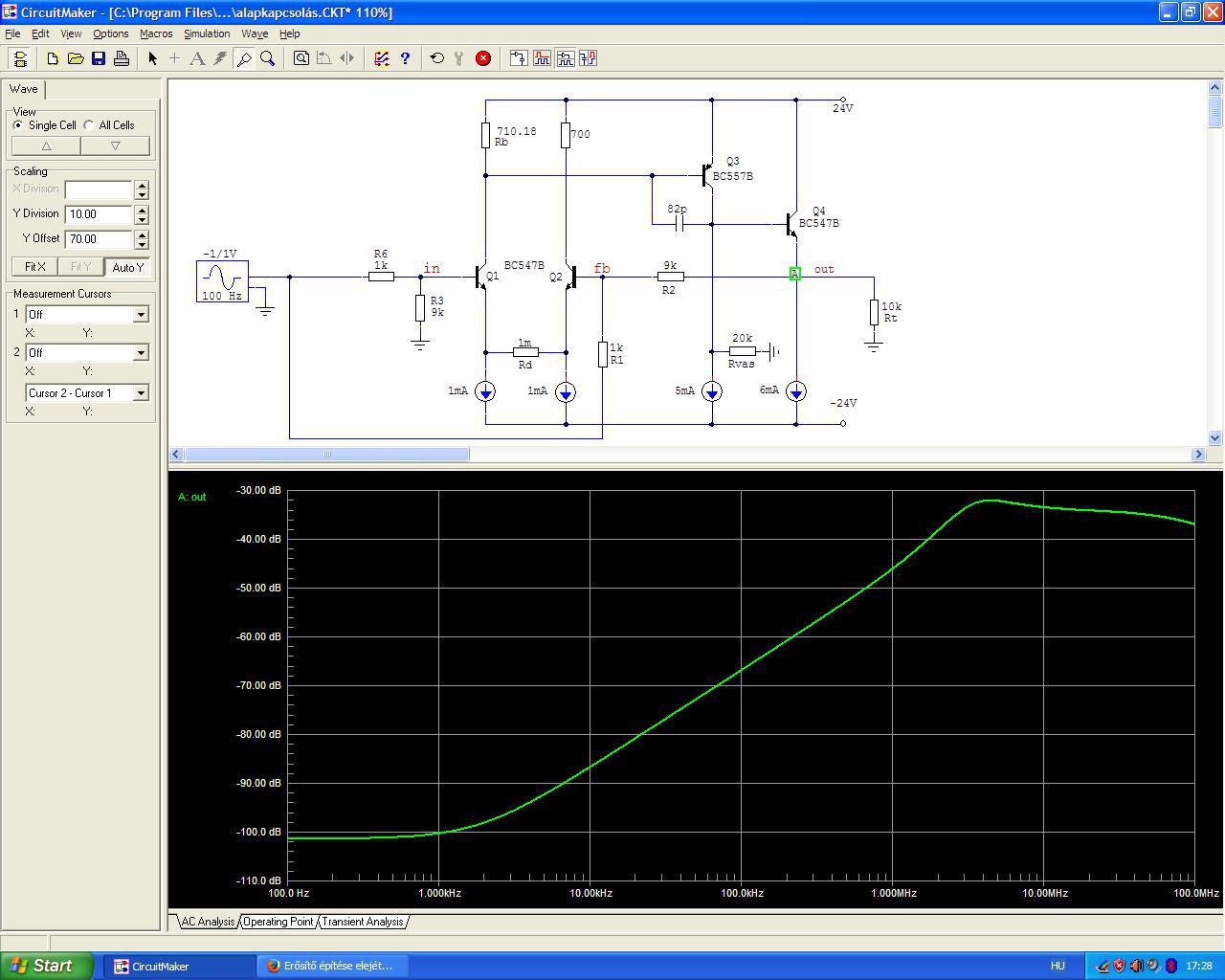Click the up triangle cell button

46,145
